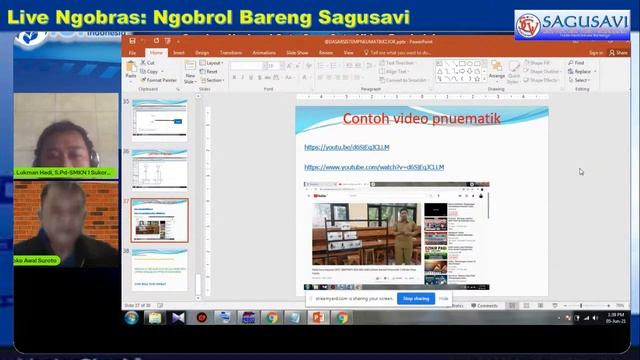640x360 pixels.
Task: Open the first Chrome taskbar icon
Action: (271, 318)
